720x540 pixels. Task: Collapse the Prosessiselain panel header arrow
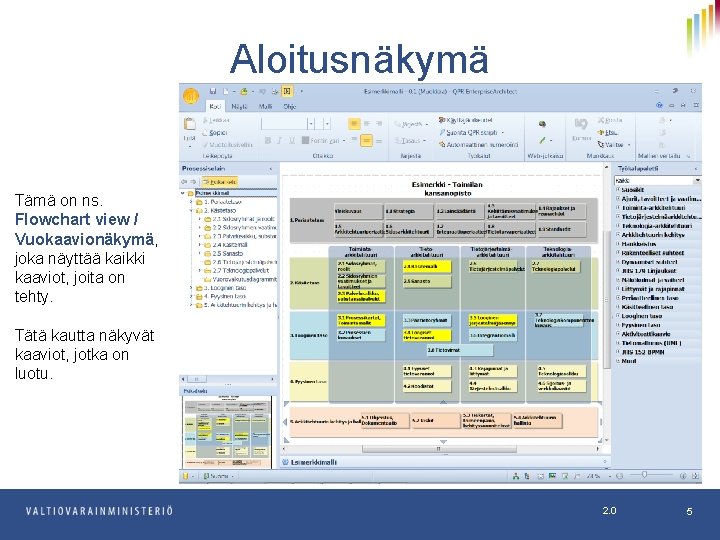[270, 169]
